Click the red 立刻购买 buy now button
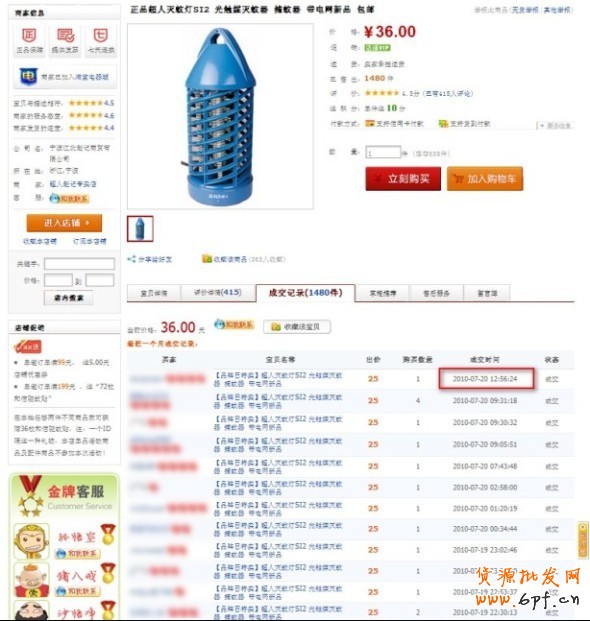The image size is (590, 621). tap(403, 179)
